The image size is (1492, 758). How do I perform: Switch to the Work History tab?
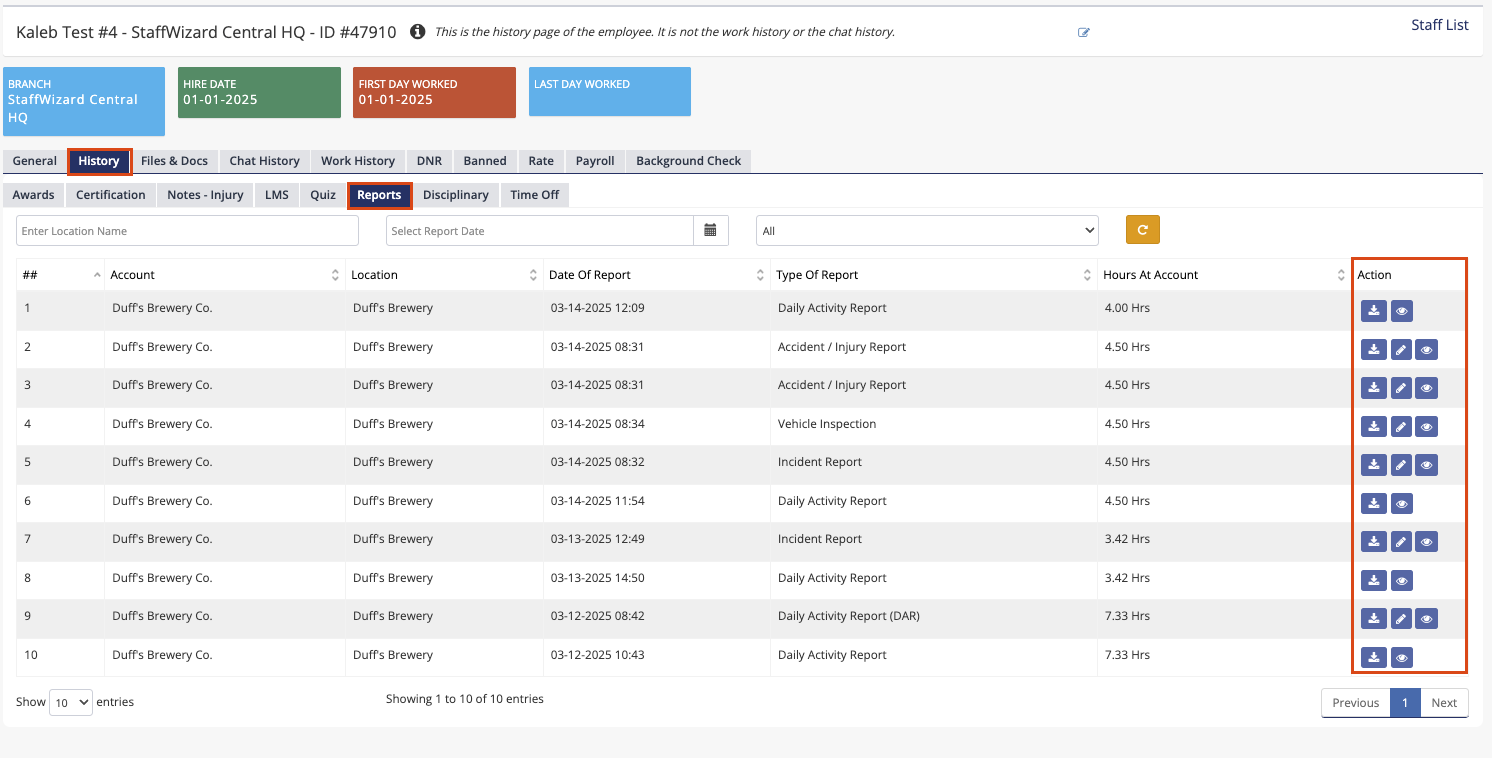click(x=357, y=161)
